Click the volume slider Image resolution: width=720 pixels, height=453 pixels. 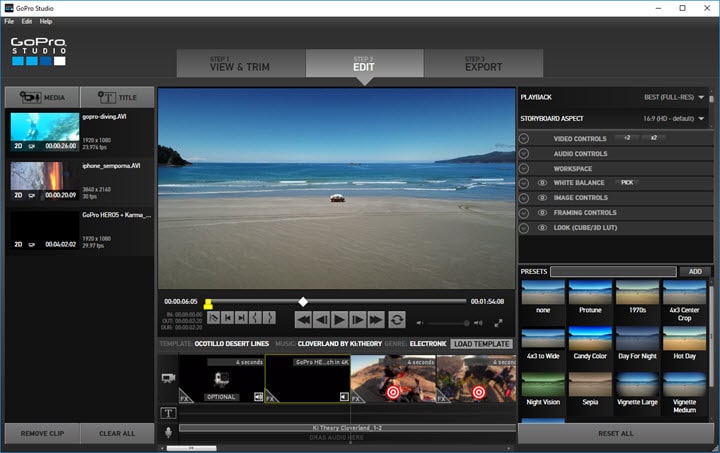447,323
